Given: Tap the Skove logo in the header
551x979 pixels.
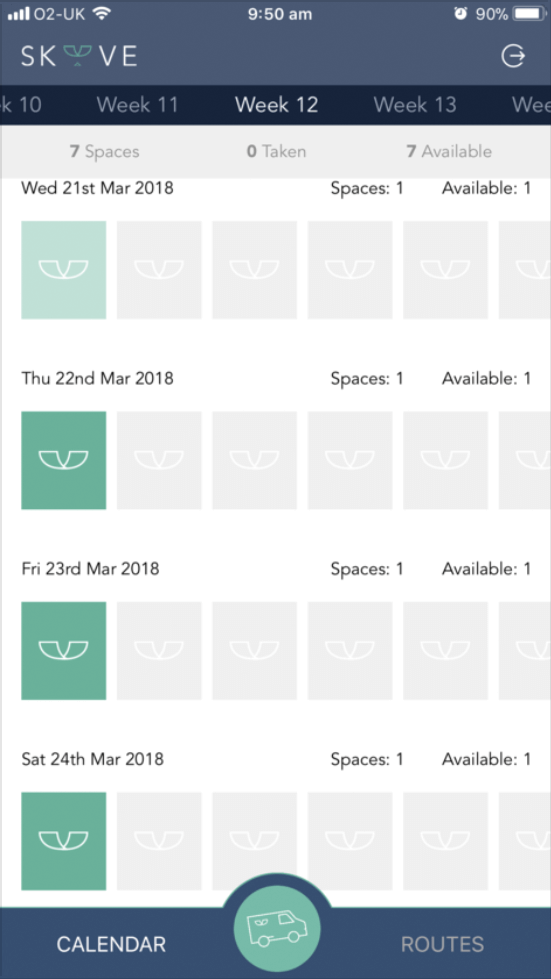Looking at the screenshot, I should [x=79, y=56].
